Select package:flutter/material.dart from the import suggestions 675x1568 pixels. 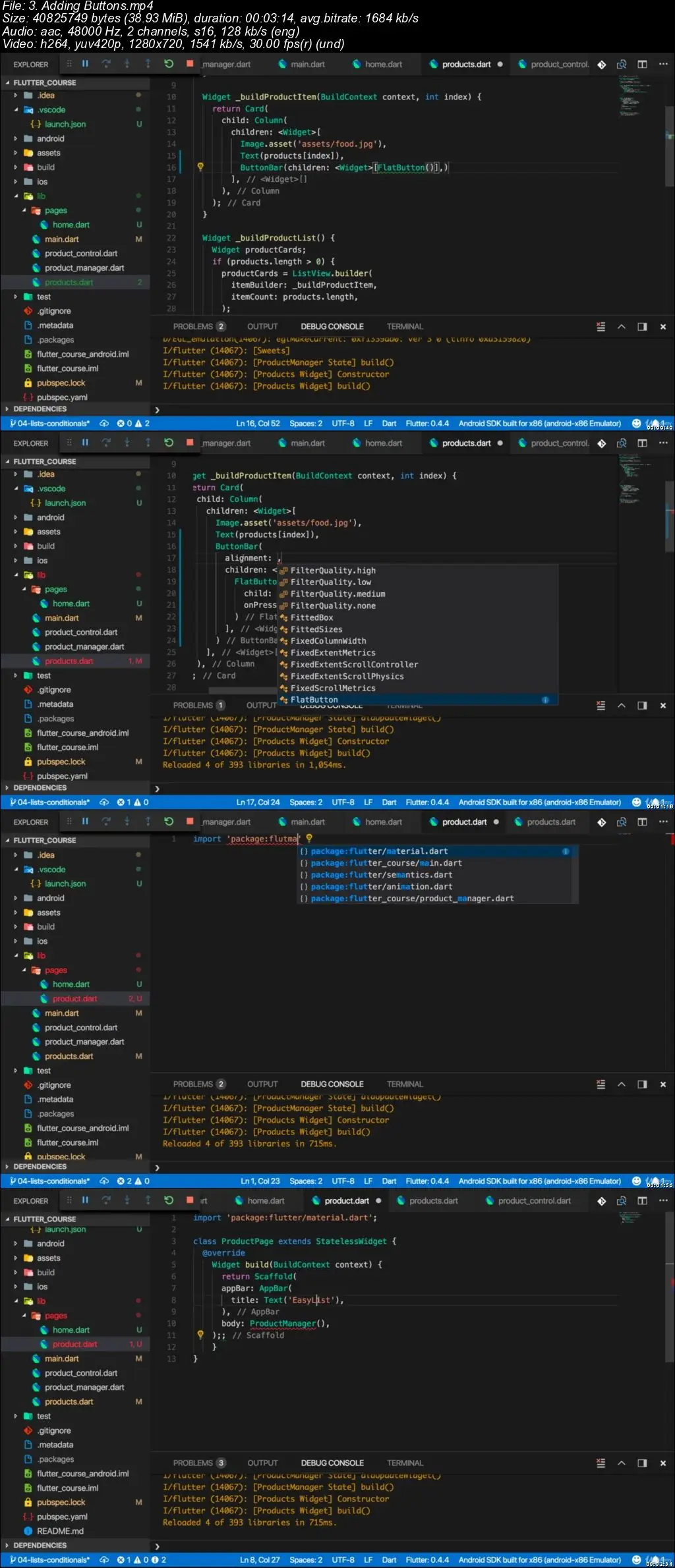pos(438,851)
